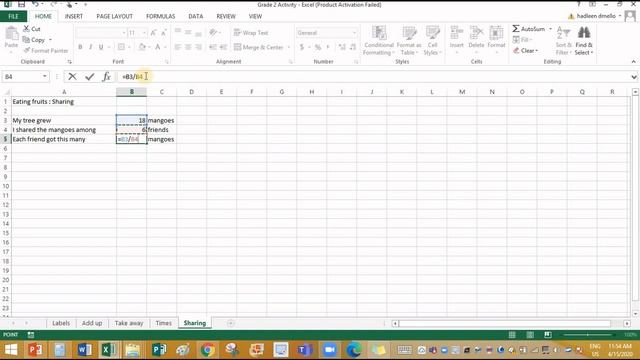
Task: Open Word from the taskbar
Action: pyautogui.click(x=84, y=350)
